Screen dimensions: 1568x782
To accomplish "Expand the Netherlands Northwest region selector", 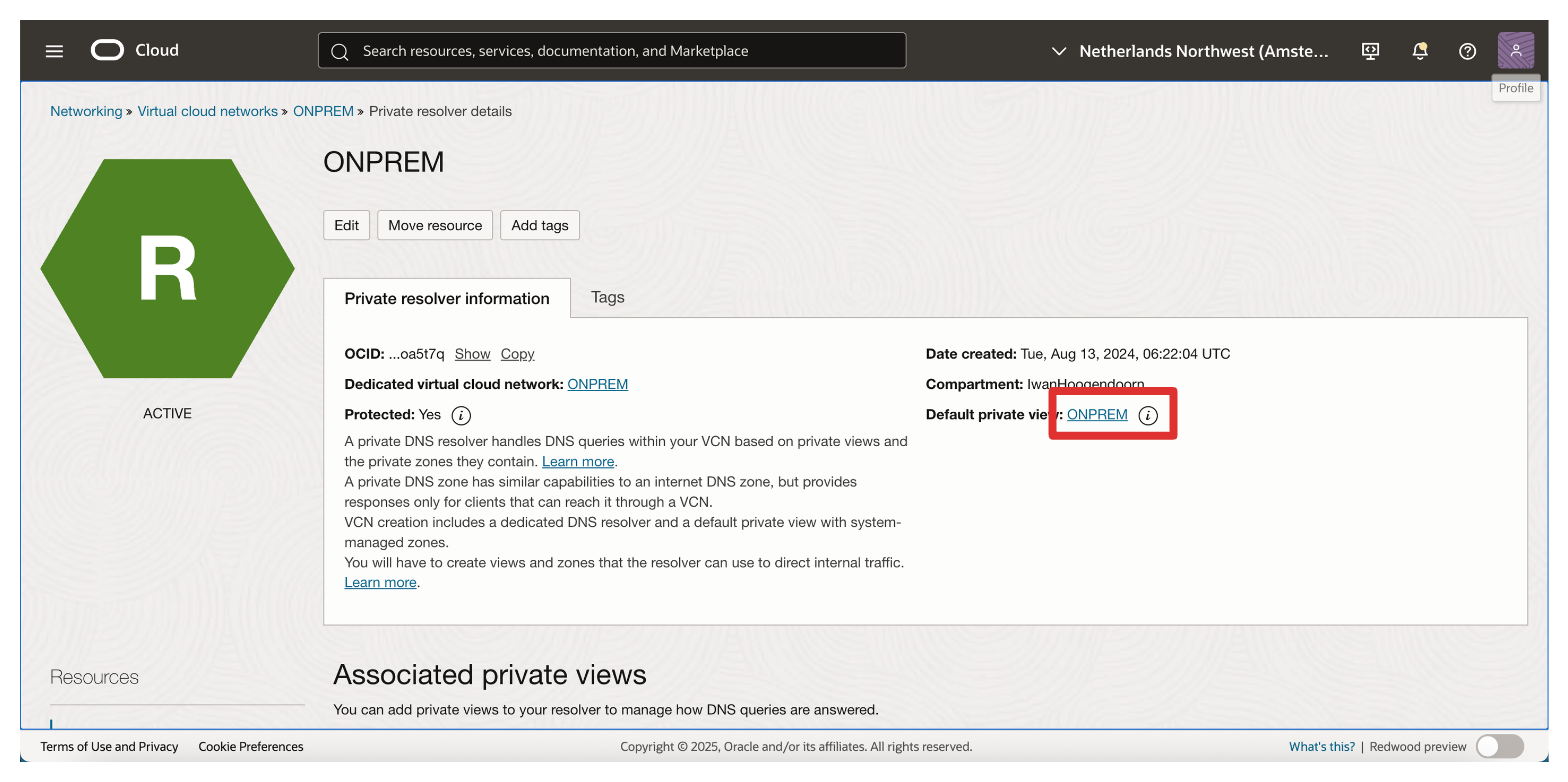I will [x=1190, y=51].
